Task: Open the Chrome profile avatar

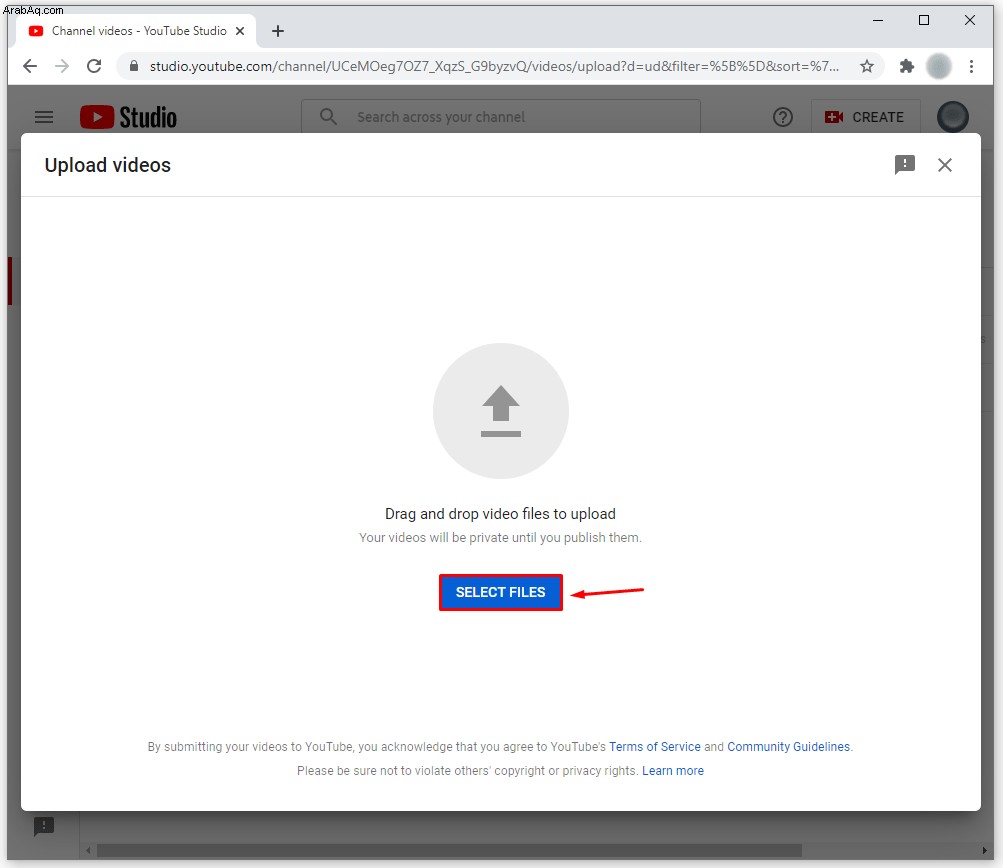Action: click(x=938, y=66)
